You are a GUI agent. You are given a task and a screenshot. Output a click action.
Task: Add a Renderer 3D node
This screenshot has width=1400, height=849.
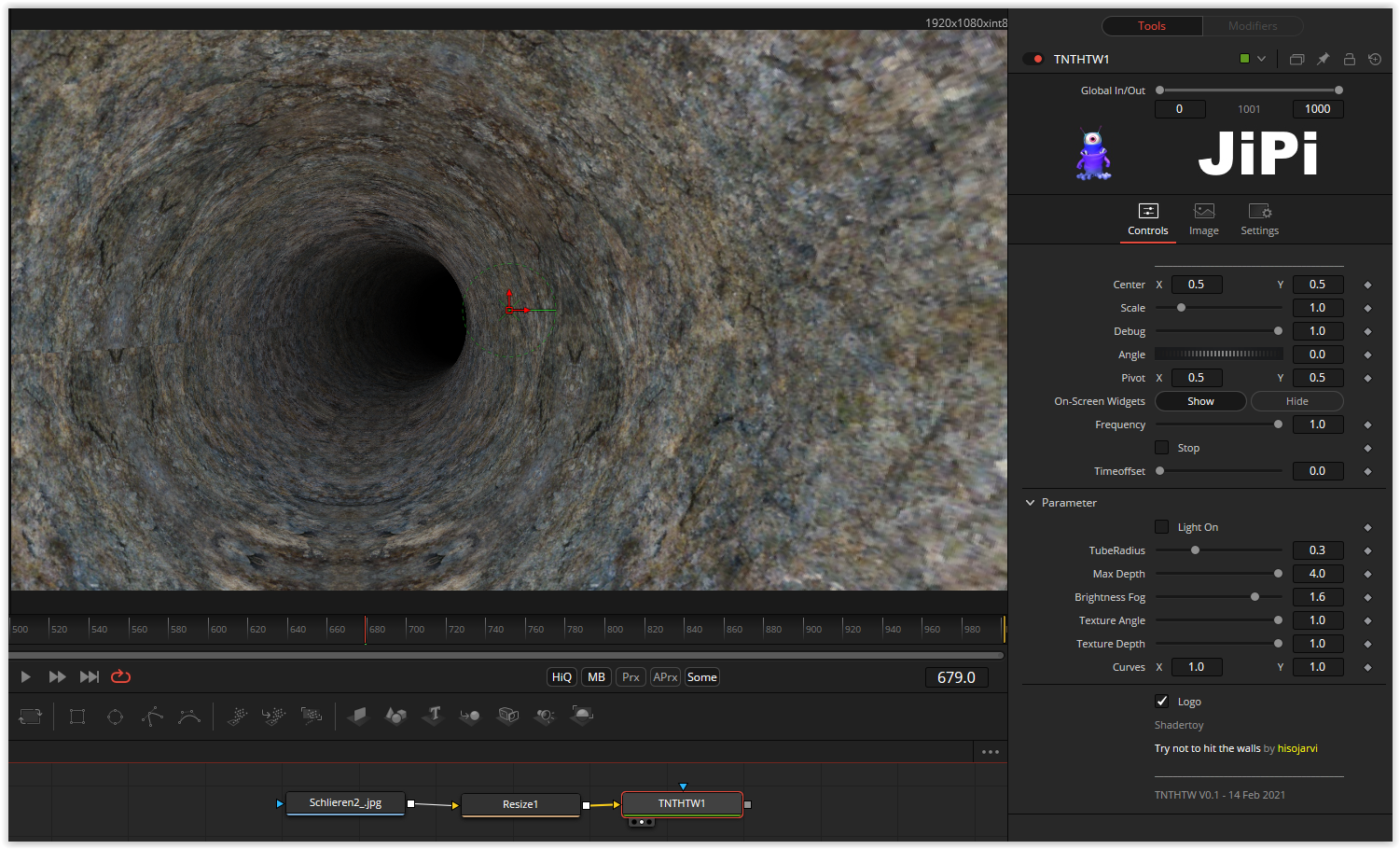click(582, 717)
